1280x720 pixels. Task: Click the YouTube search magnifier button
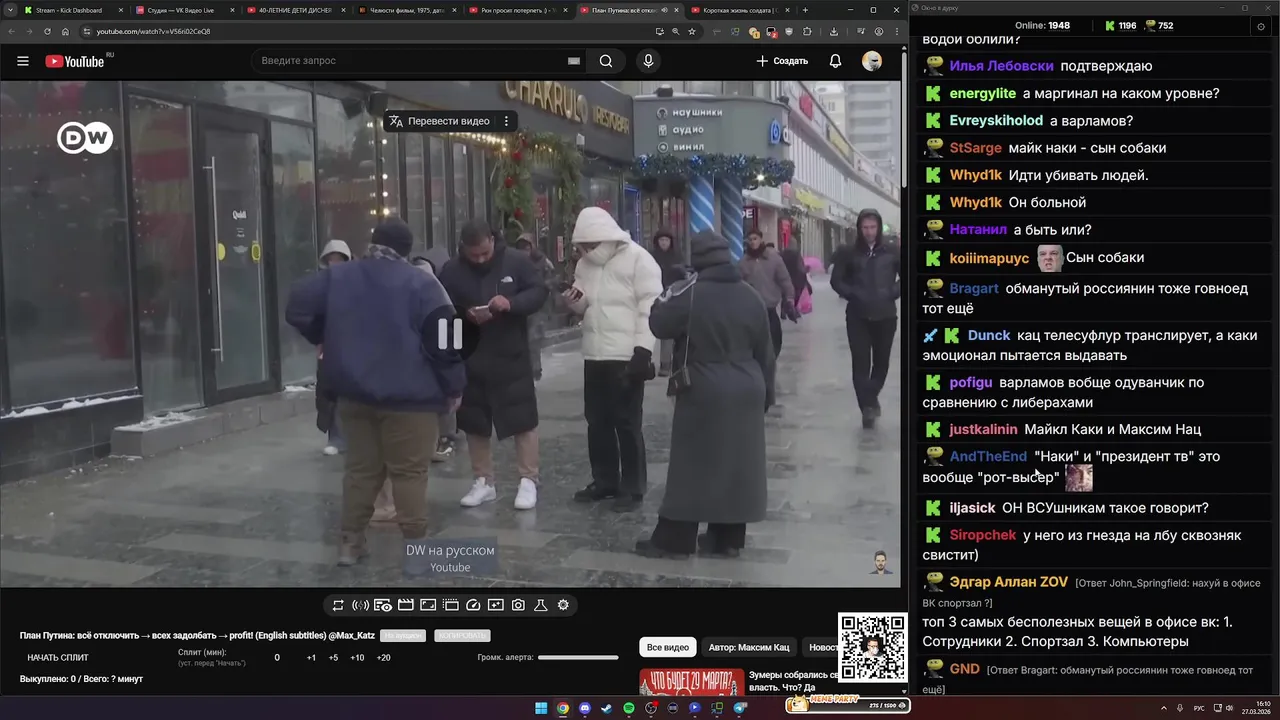click(606, 61)
